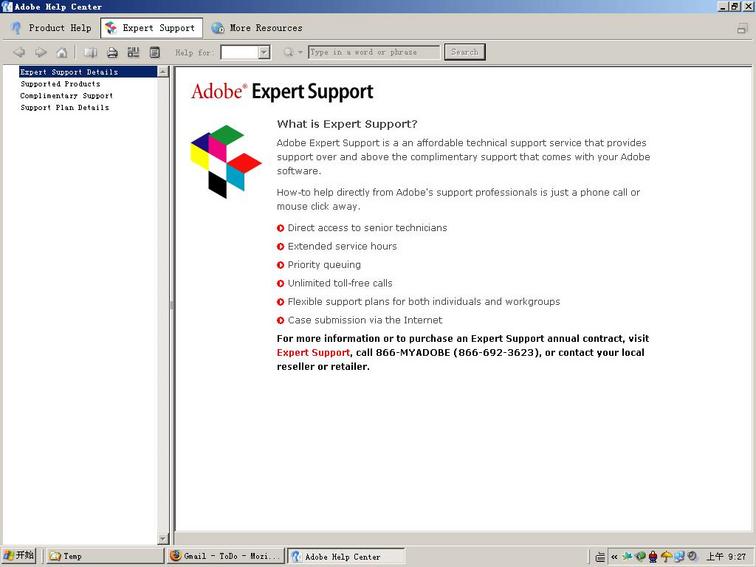Click the red penguin tray icon

coord(653,556)
